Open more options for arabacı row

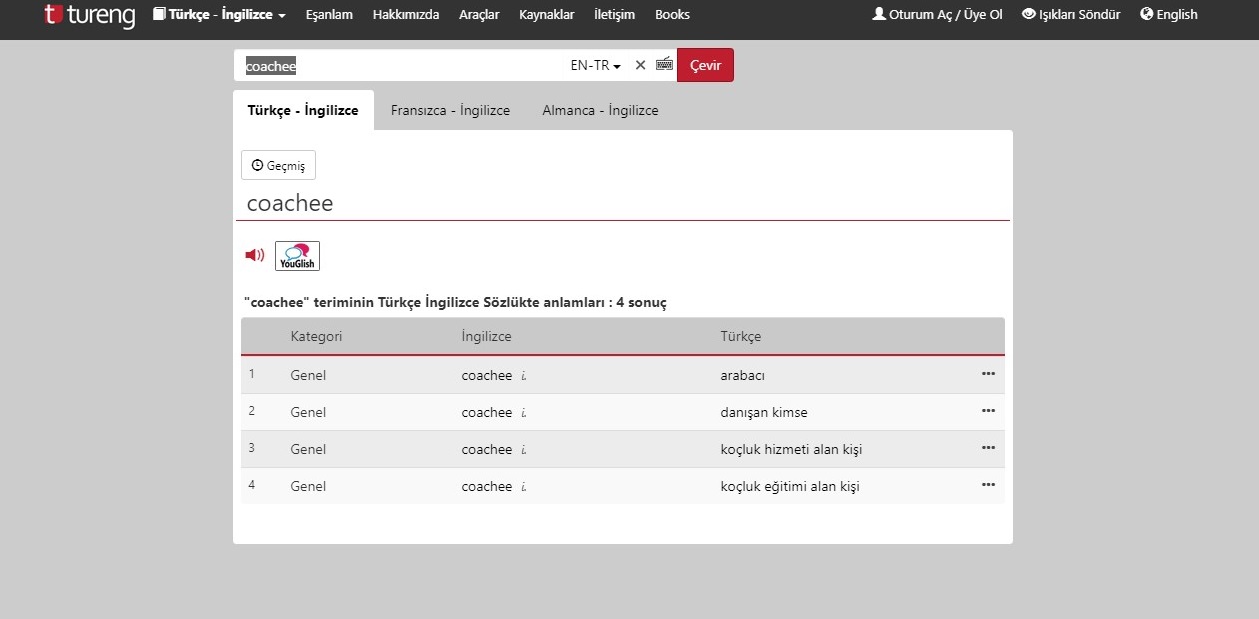coord(988,374)
